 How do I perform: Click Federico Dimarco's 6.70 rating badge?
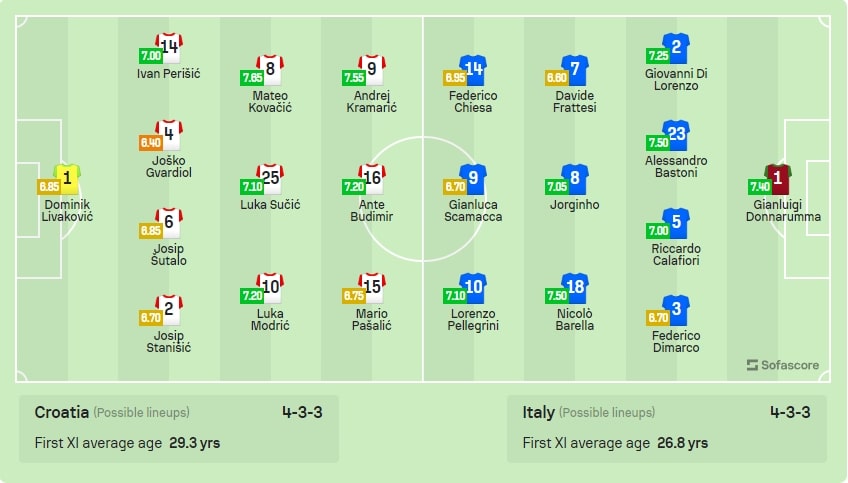point(659,317)
